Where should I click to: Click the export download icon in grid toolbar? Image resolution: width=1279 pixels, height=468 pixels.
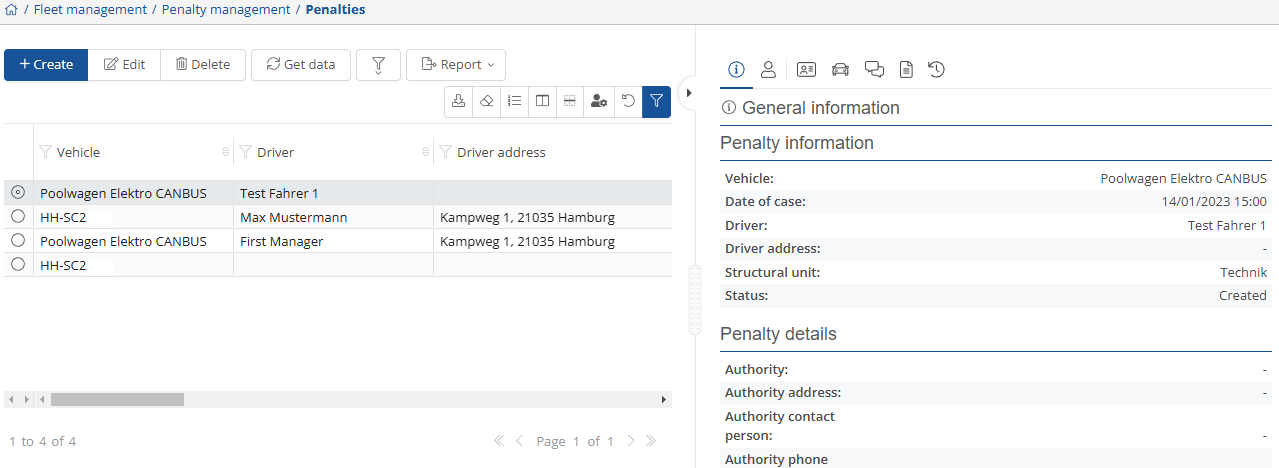click(458, 101)
